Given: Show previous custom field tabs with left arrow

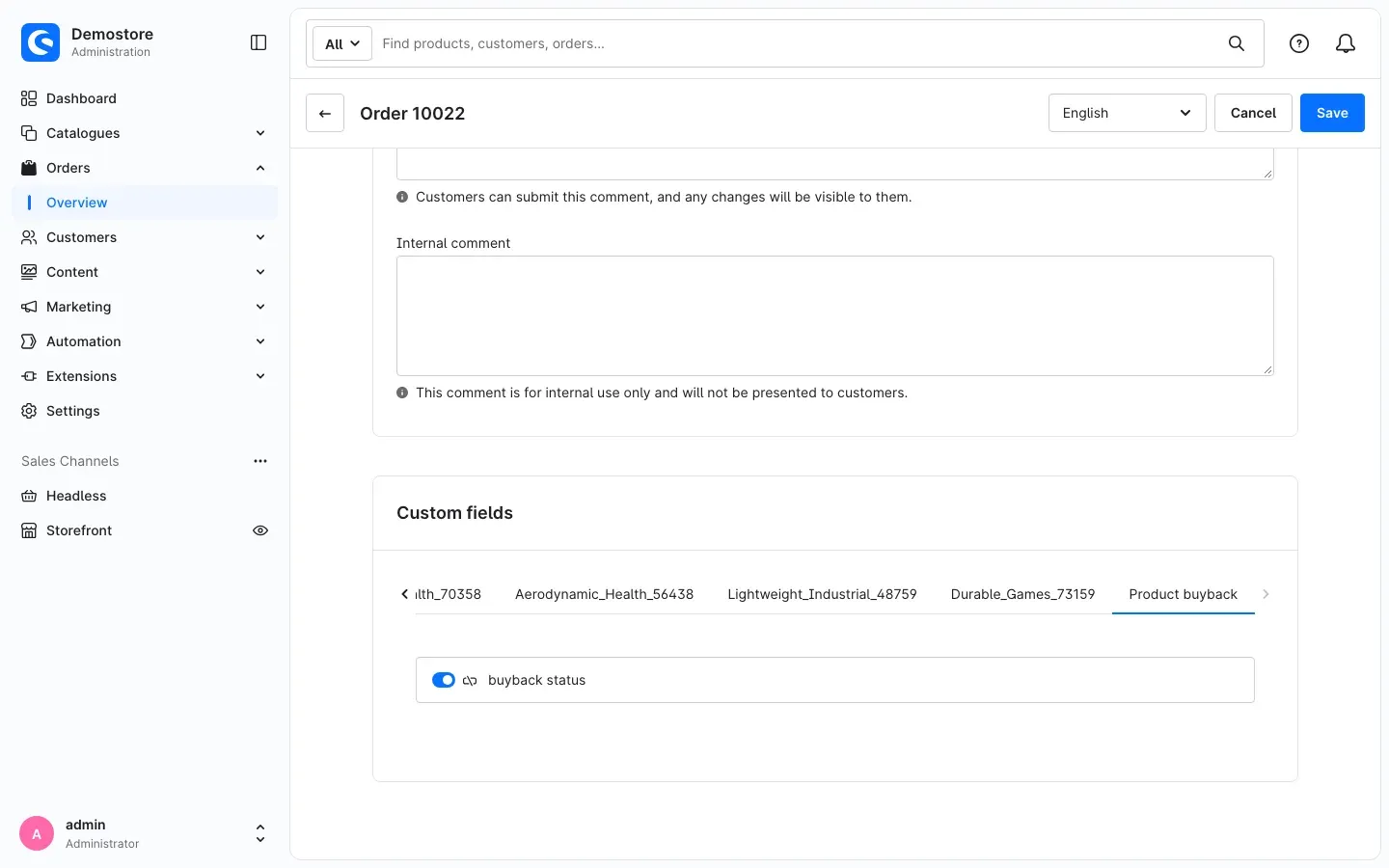Looking at the screenshot, I should point(404,594).
